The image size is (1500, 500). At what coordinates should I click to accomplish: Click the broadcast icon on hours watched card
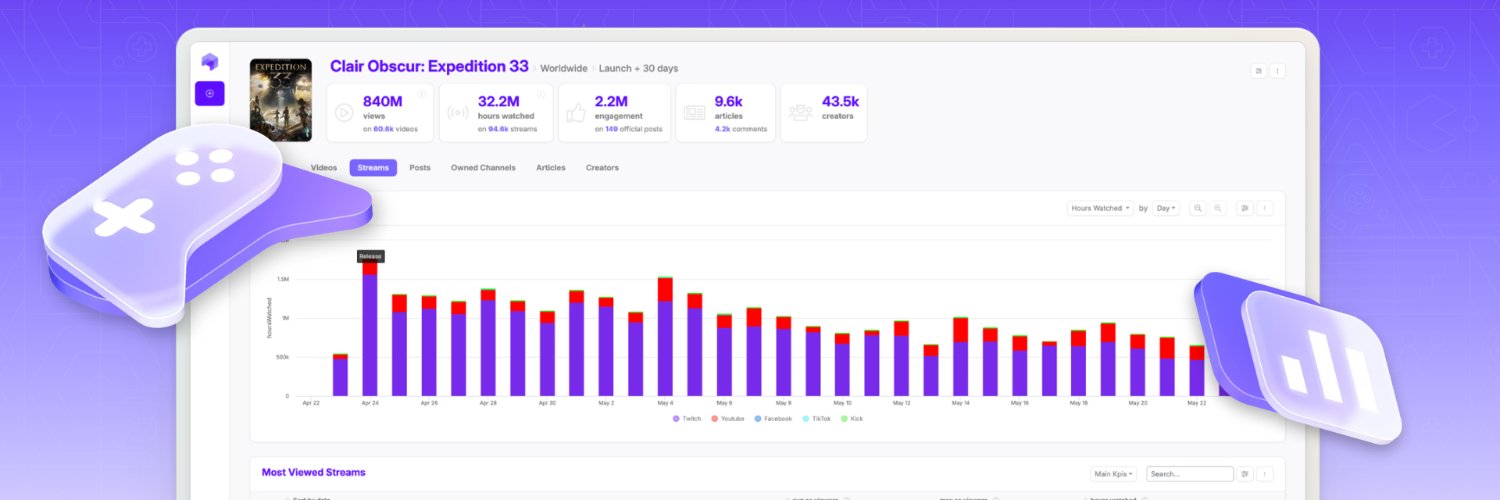459,112
